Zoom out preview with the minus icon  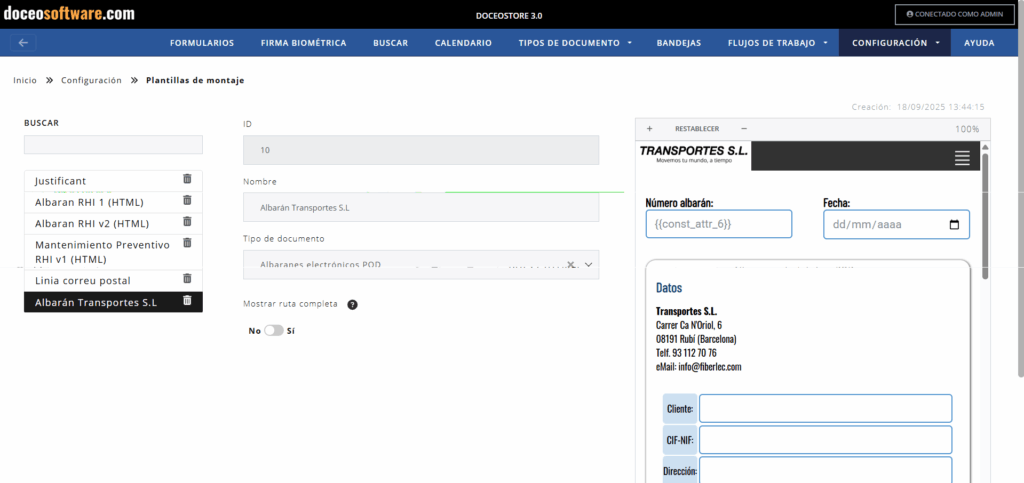pyautogui.click(x=743, y=129)
